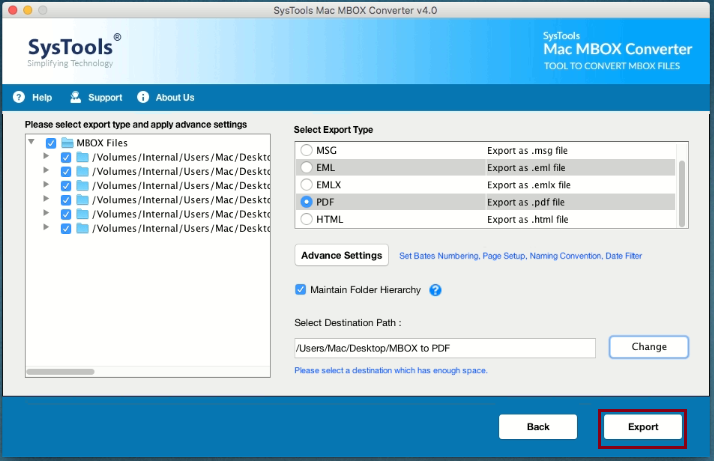Expand the last /Volumes folder in tree

(46, 227)
